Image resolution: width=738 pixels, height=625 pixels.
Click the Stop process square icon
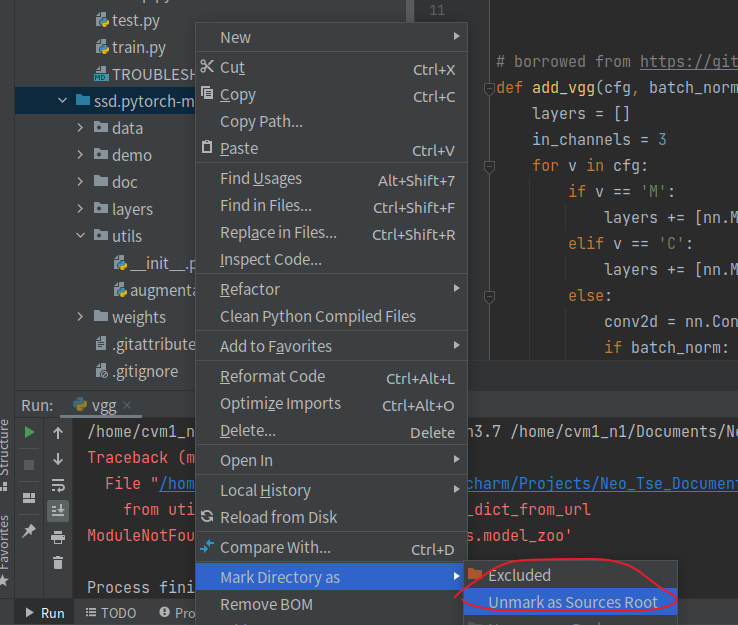tap(29, 465)
